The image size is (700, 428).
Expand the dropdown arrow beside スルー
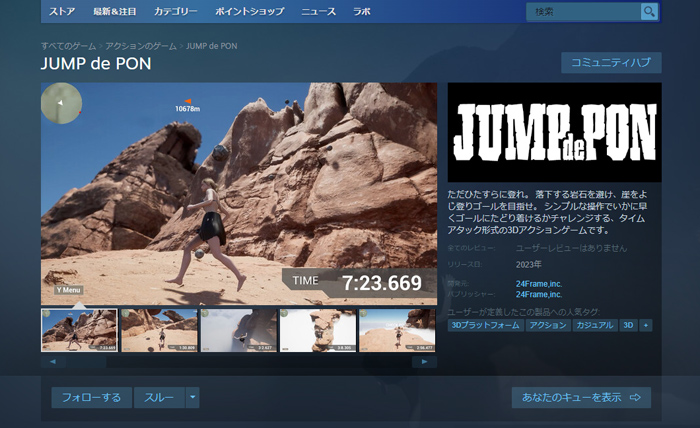(192, 397)
